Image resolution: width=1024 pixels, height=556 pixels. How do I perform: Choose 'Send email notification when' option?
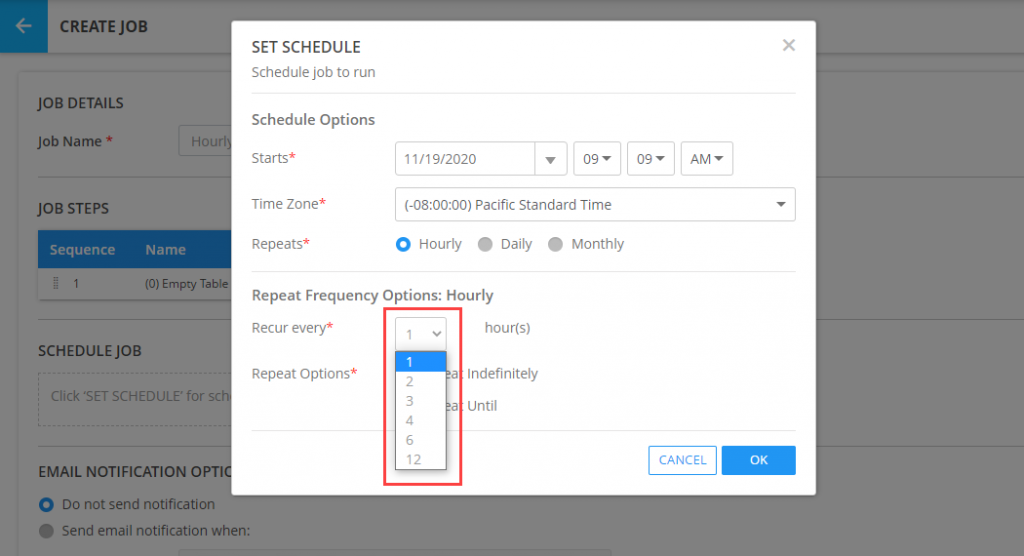(x=46, y=530)
